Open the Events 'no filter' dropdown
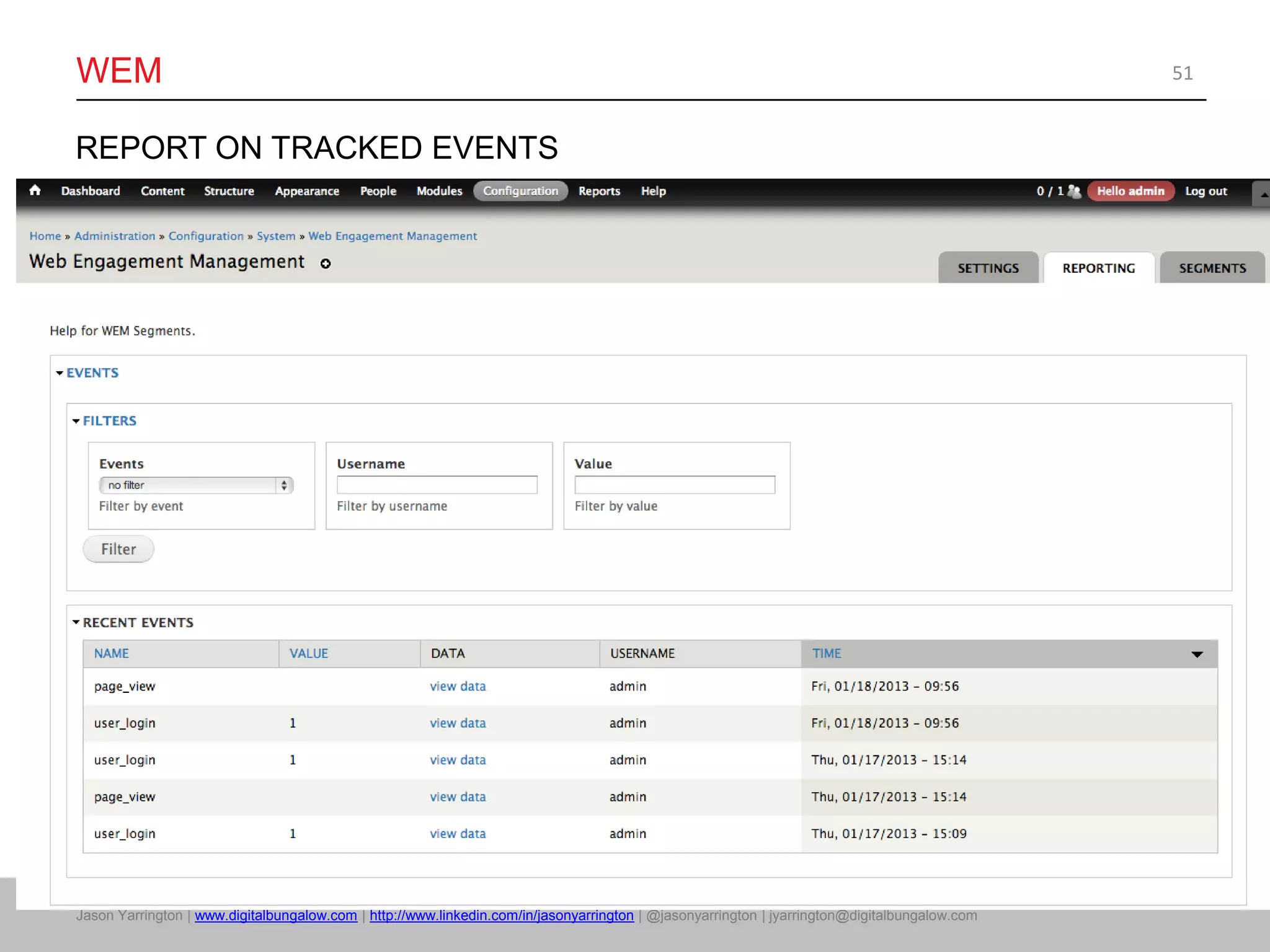This screenshot has width=1270, height=952. tap(196, 485)
